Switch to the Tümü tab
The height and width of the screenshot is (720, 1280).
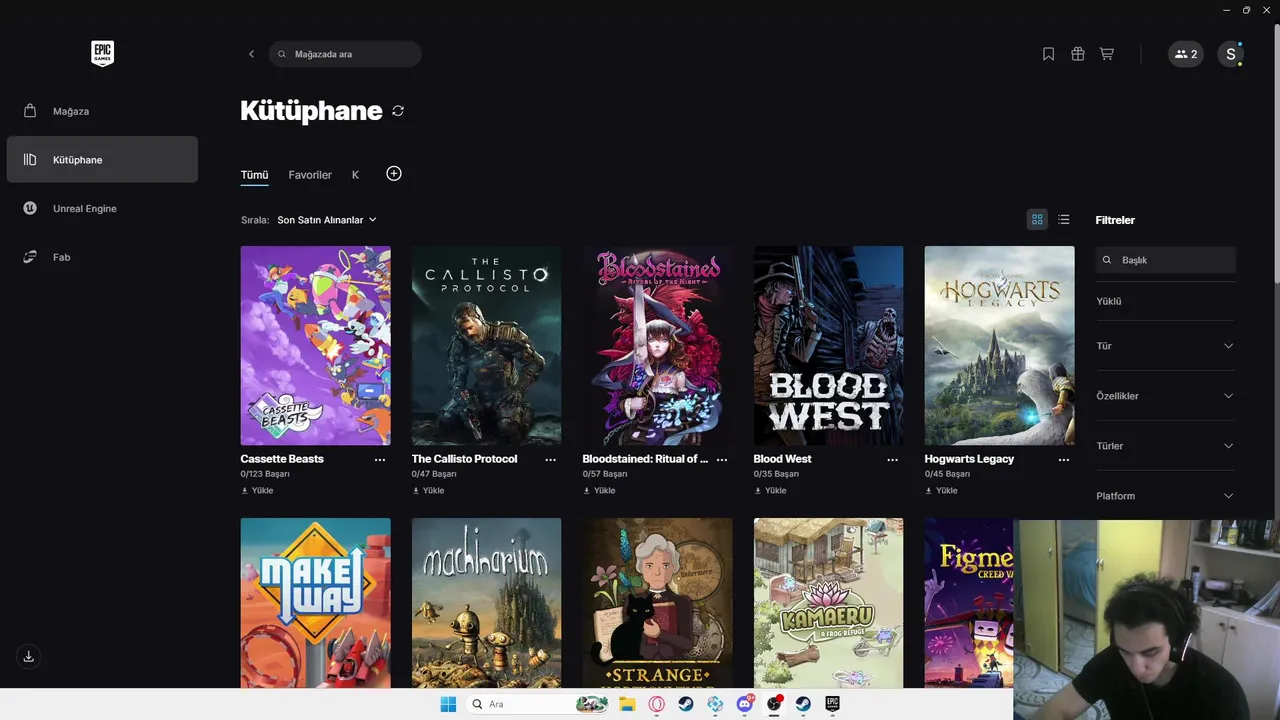[x=254, y=175]
